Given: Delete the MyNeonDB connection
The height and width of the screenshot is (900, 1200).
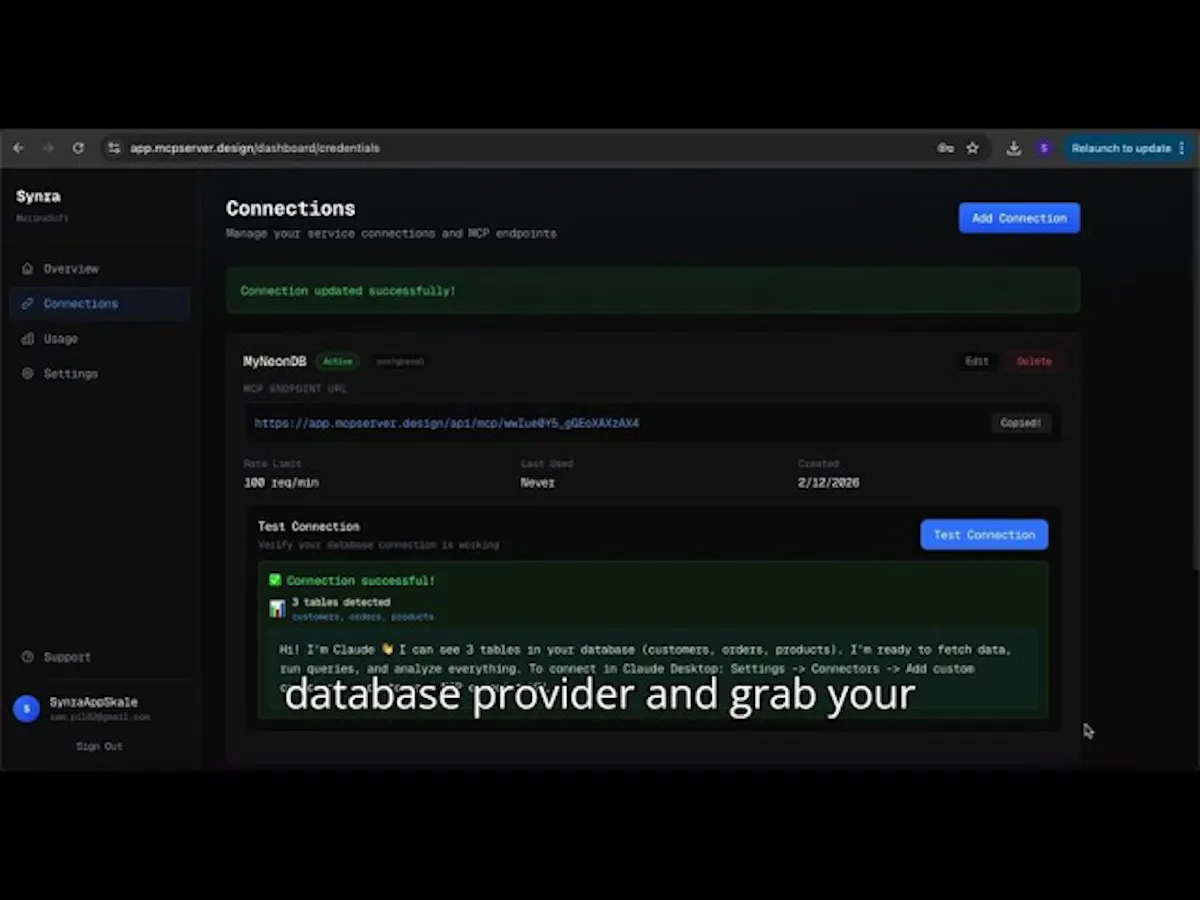Looking at the screenshot, I should [1034, 361].
